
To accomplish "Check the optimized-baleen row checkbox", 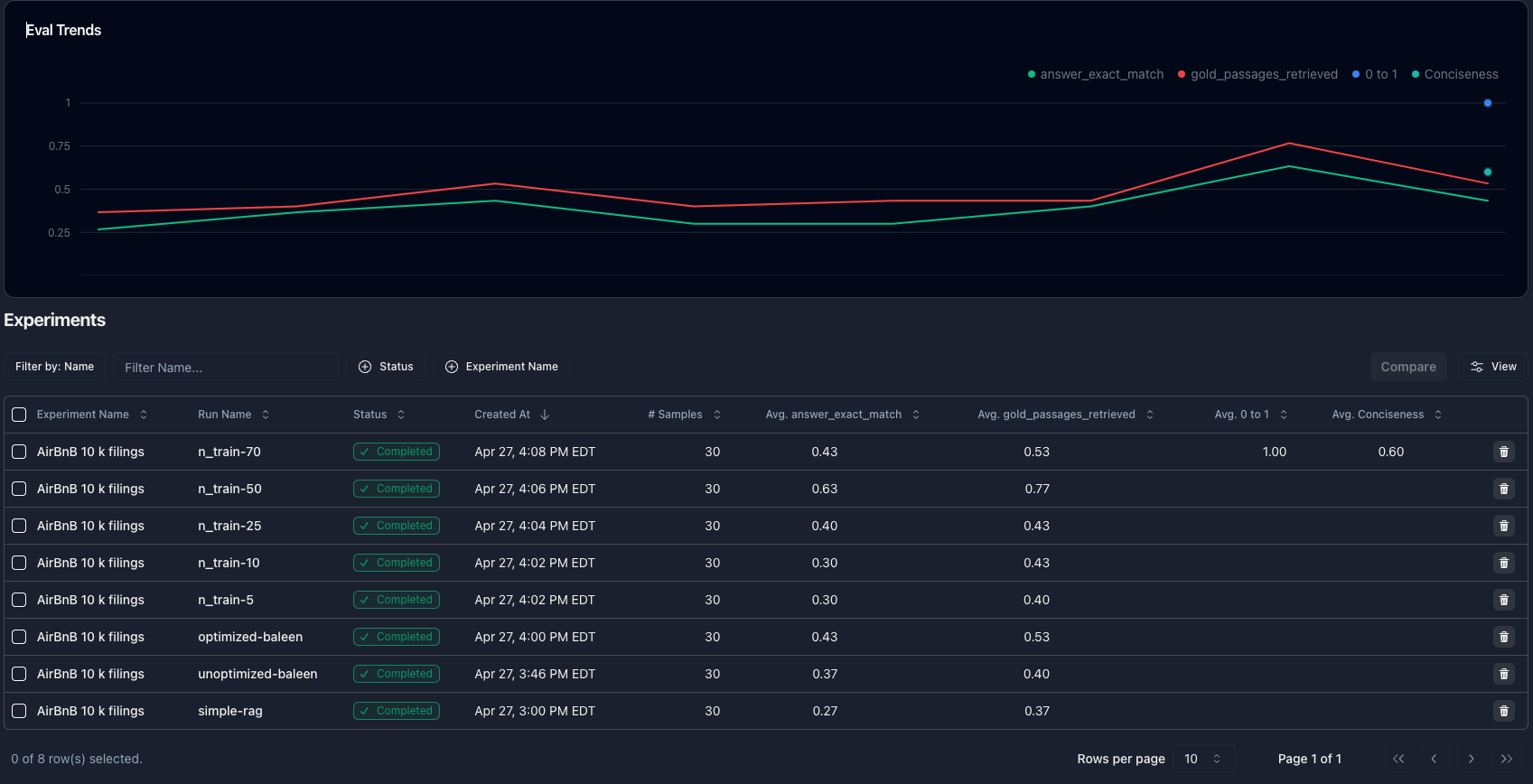I will click(19, 637).
